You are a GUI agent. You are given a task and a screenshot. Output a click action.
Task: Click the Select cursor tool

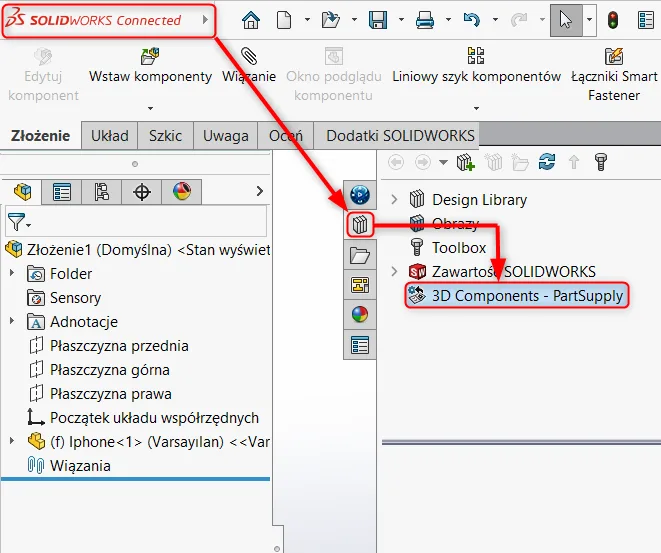point(566,20)
